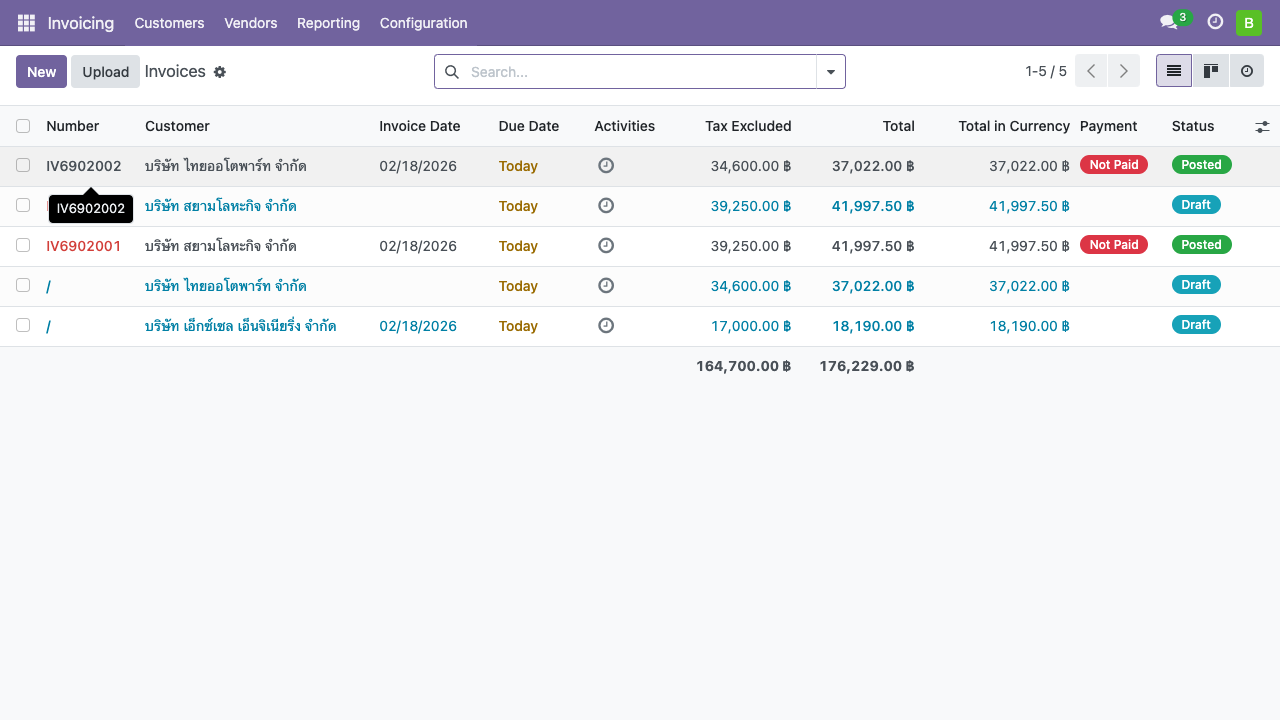Select checkbox for invoice IV6902002 row
The image size is (1280, 720).
coord(23,165)
